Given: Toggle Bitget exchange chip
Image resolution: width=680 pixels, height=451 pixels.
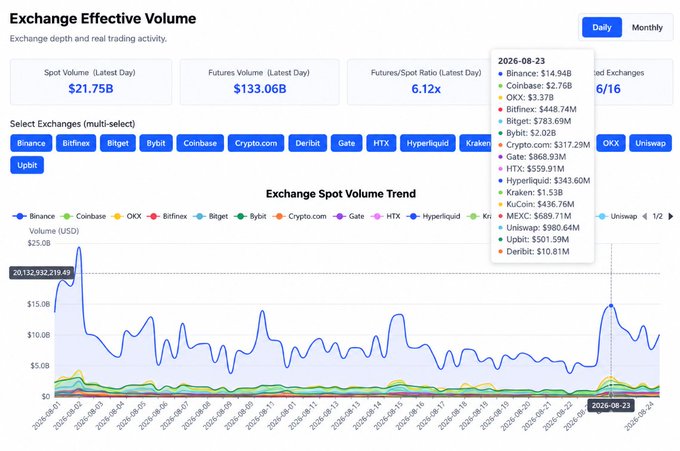Looking at the screenshot, I should click(118, 143).
